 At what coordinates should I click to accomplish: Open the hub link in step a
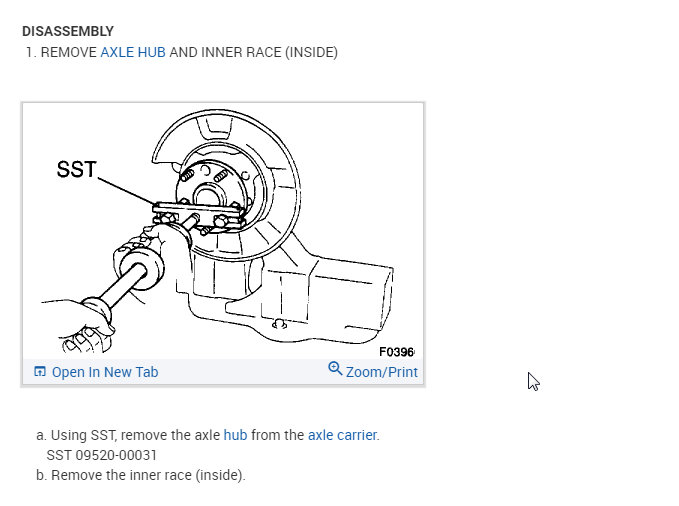pyautogui.click(x=235, y=435)
